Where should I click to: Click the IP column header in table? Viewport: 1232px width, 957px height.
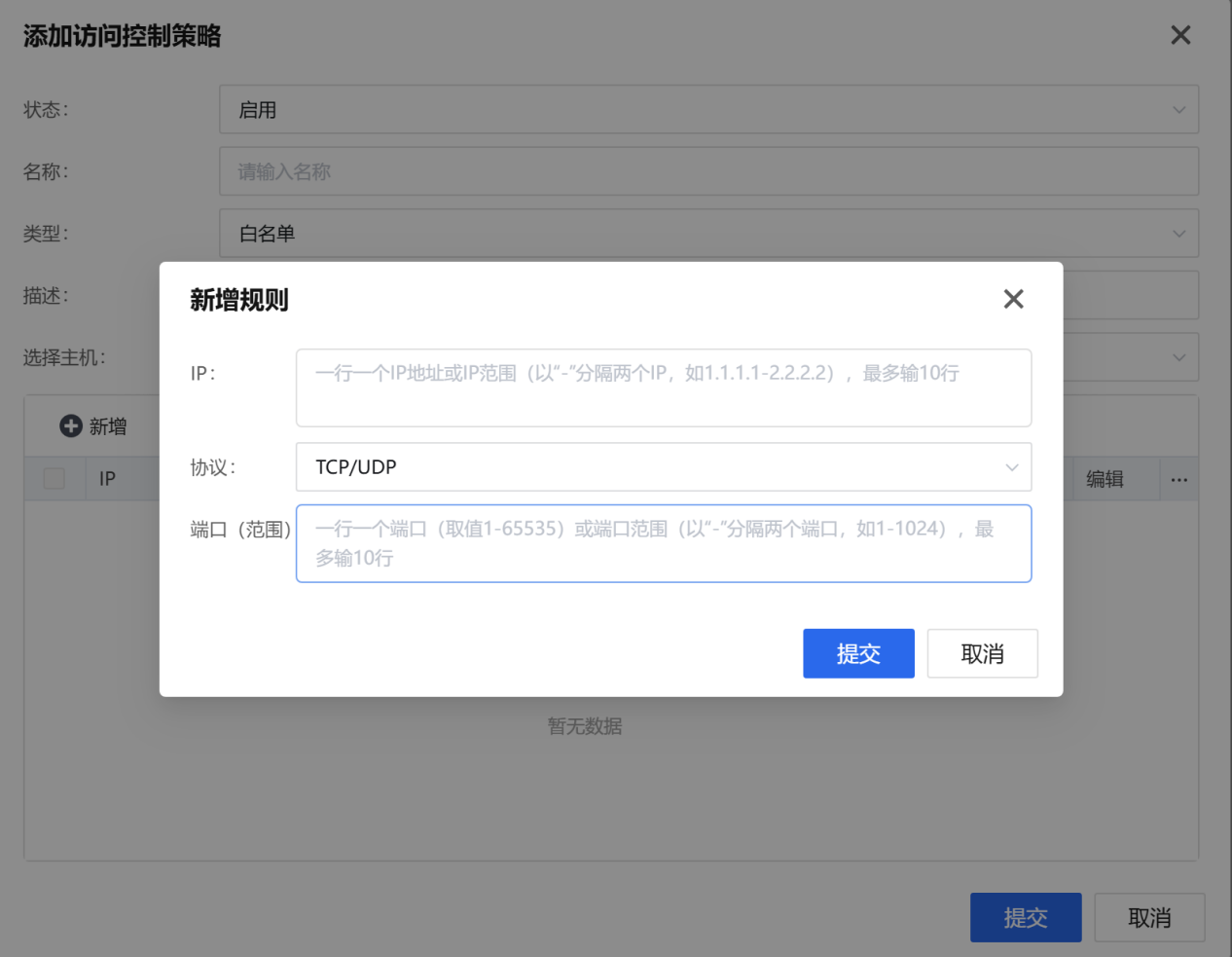[107, 479]
